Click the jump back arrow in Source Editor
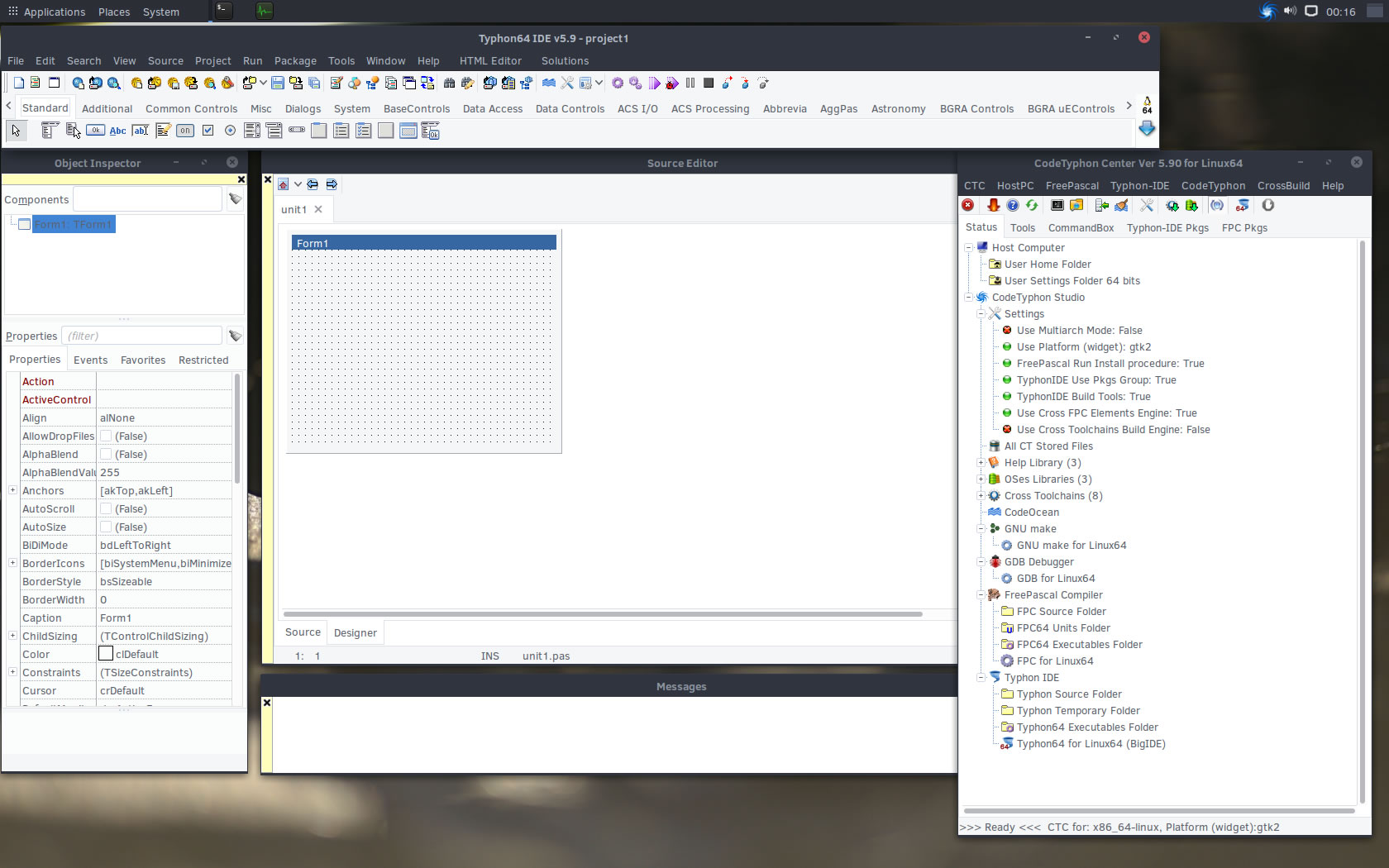 (x=313, y=184)
